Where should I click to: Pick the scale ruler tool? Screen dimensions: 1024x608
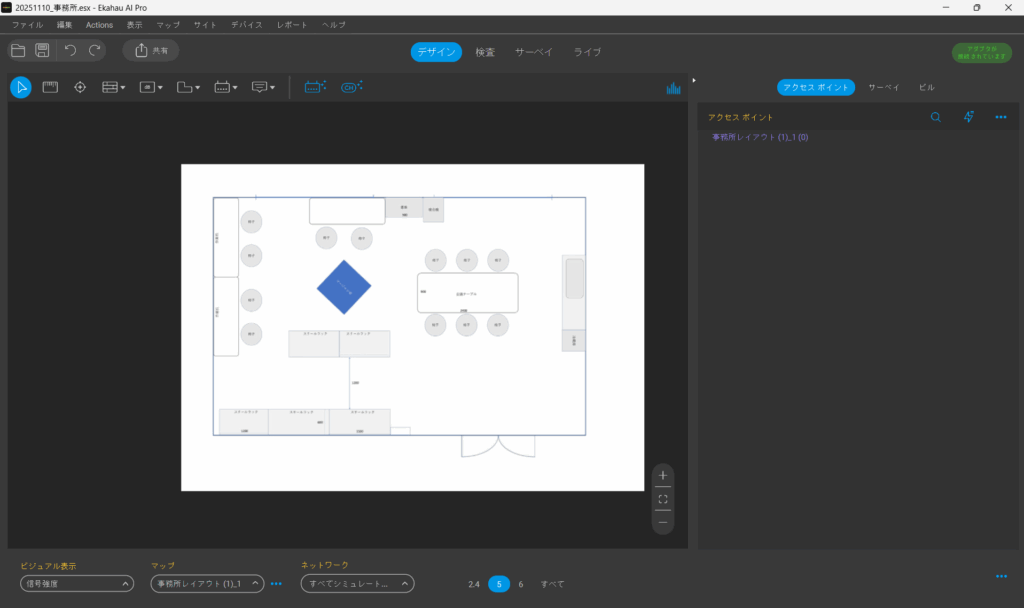click(50, 87)
